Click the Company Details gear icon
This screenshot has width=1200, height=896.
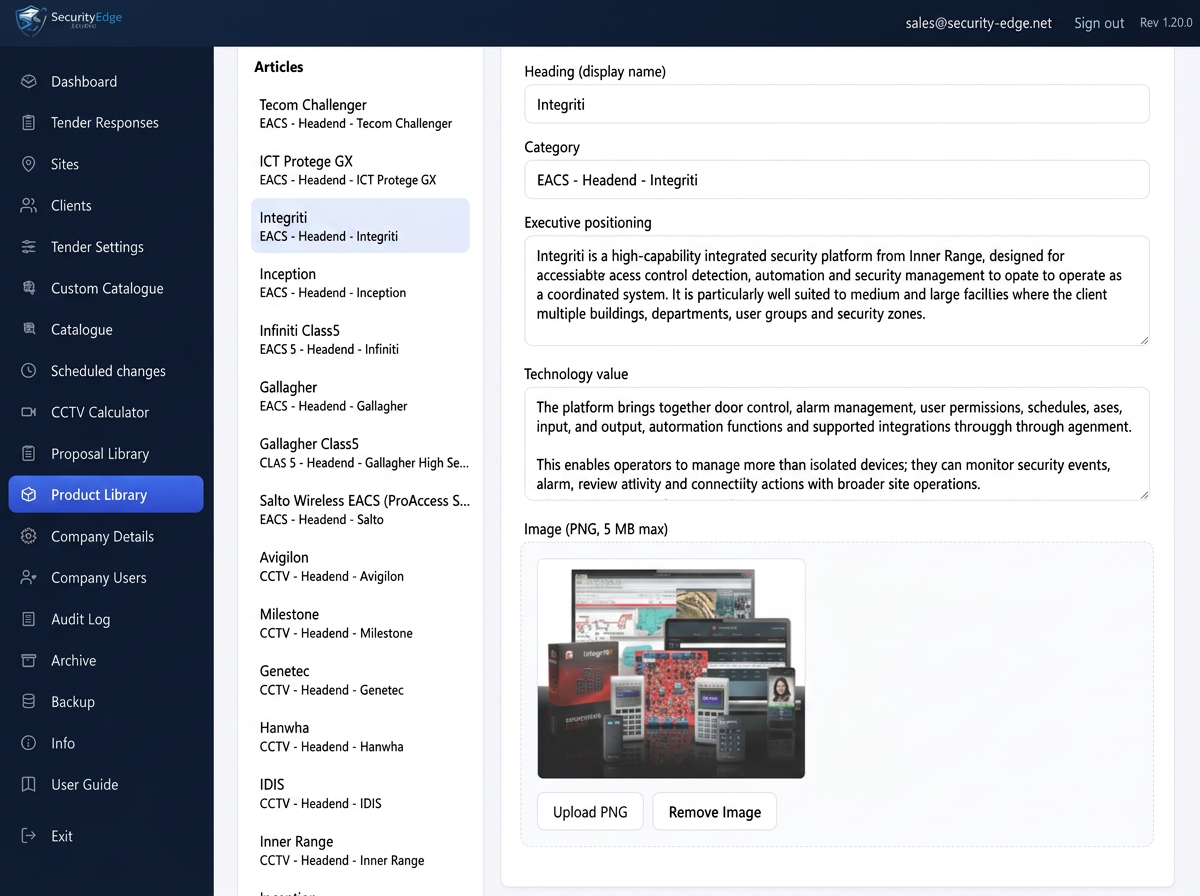click(x=29, y=536)
